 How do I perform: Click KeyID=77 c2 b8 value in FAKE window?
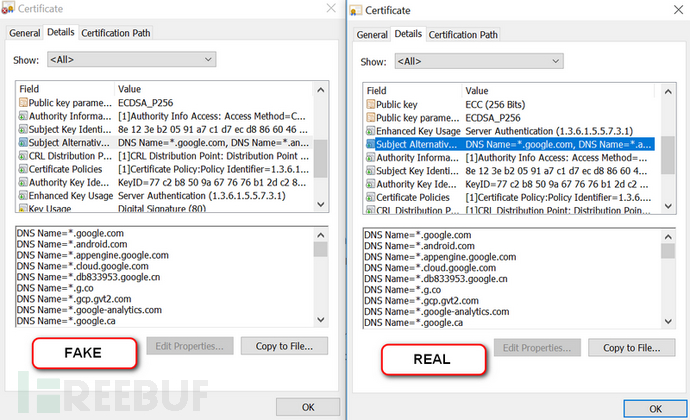point(212,183)
